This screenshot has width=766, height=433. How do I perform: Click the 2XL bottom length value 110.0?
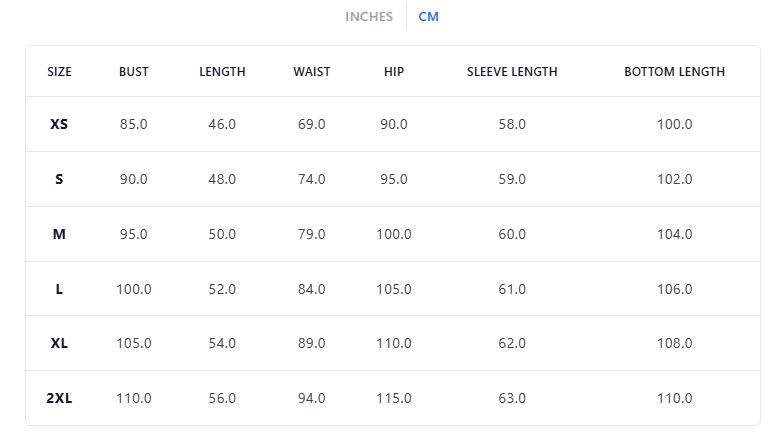click(x=674, y=398)
